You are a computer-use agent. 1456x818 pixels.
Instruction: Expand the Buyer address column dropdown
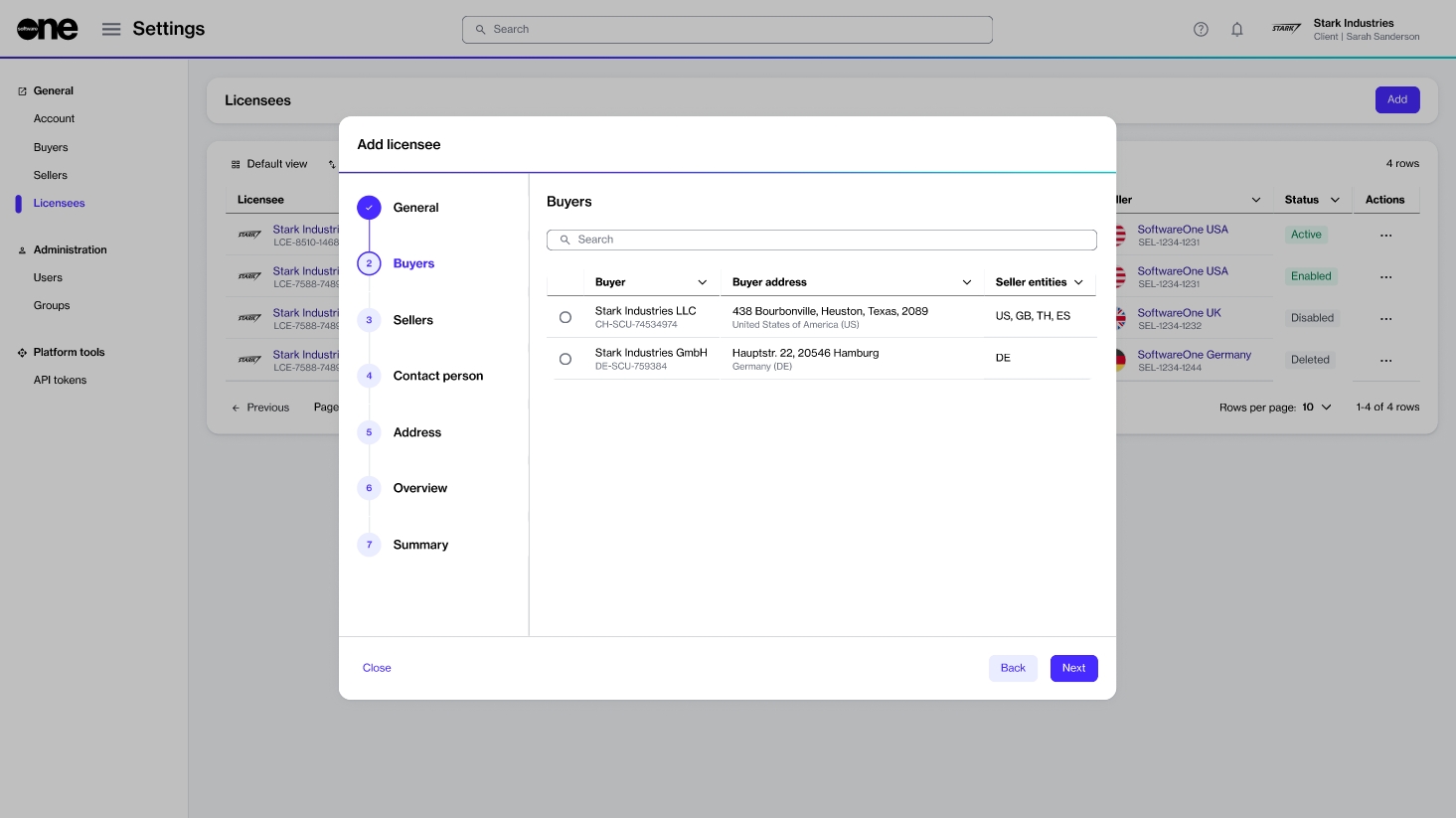click(x=966, y=282)
